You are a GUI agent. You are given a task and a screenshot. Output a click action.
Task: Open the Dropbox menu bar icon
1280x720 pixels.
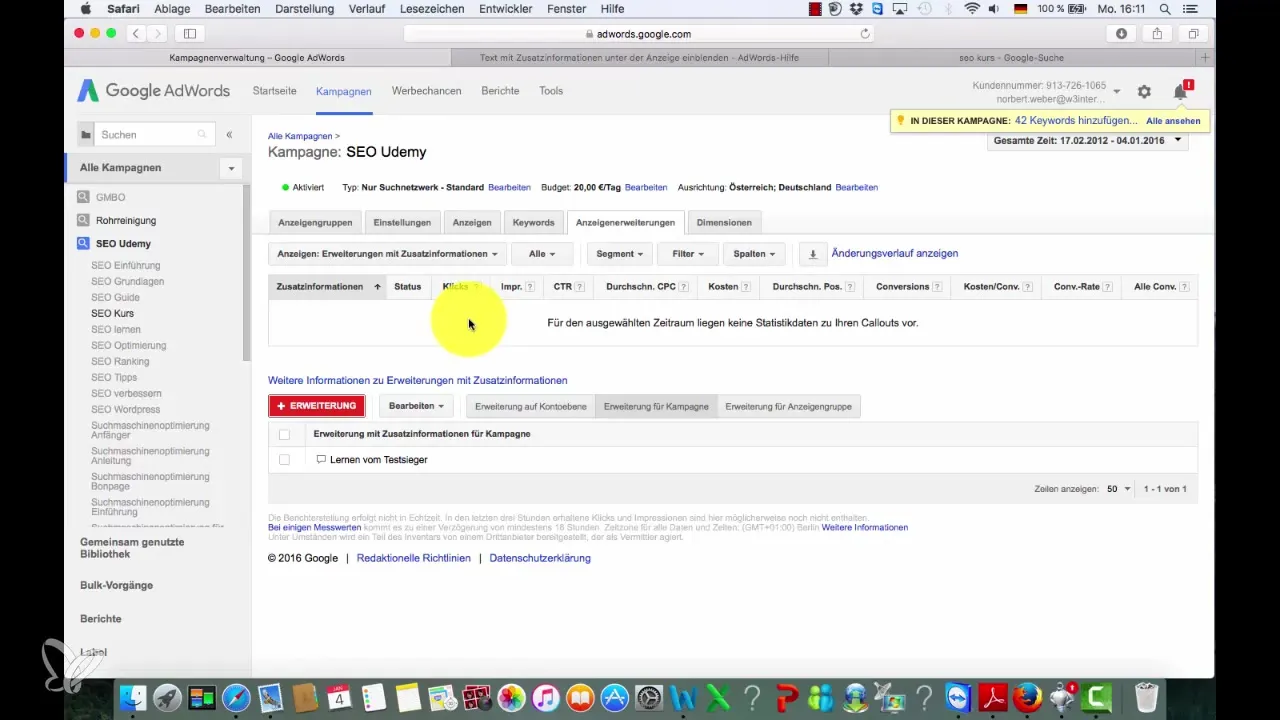pos(857,9)
